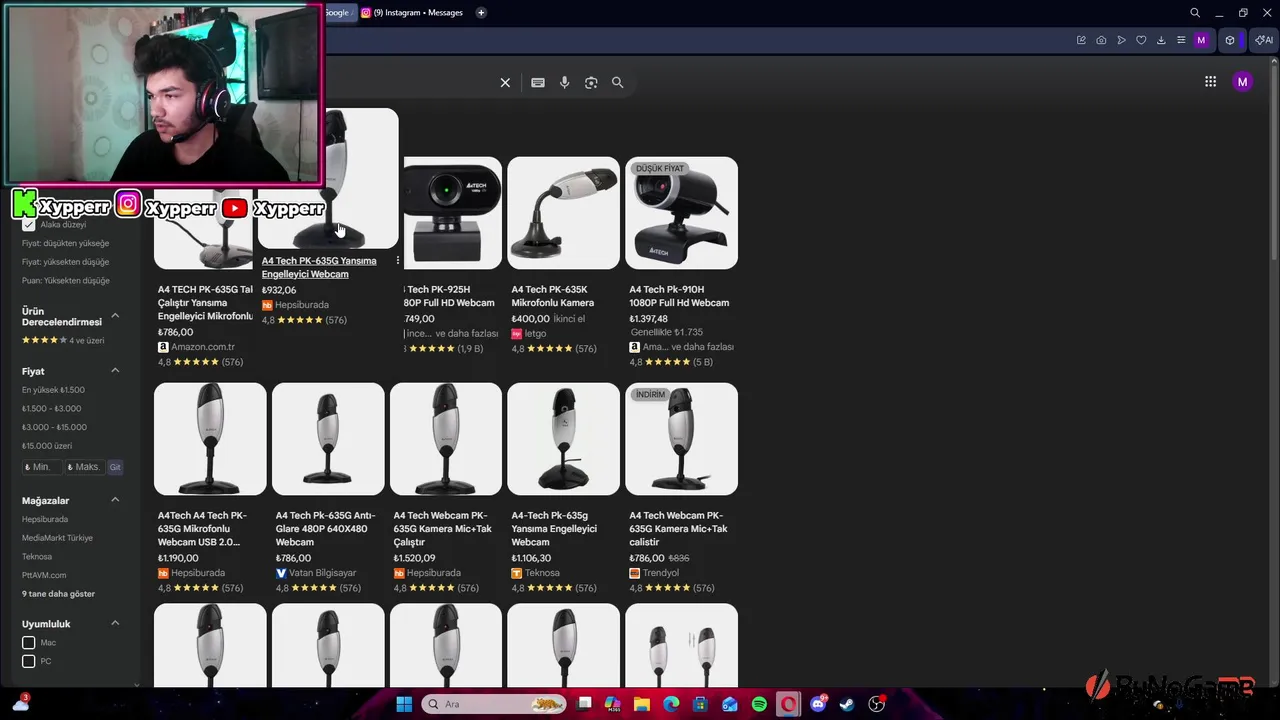This screenshot has height=720, width=1280.
Task: Collapse the Ürün Derecelendirmesi section
Action: pyautogui.click(x=115, y=316)
